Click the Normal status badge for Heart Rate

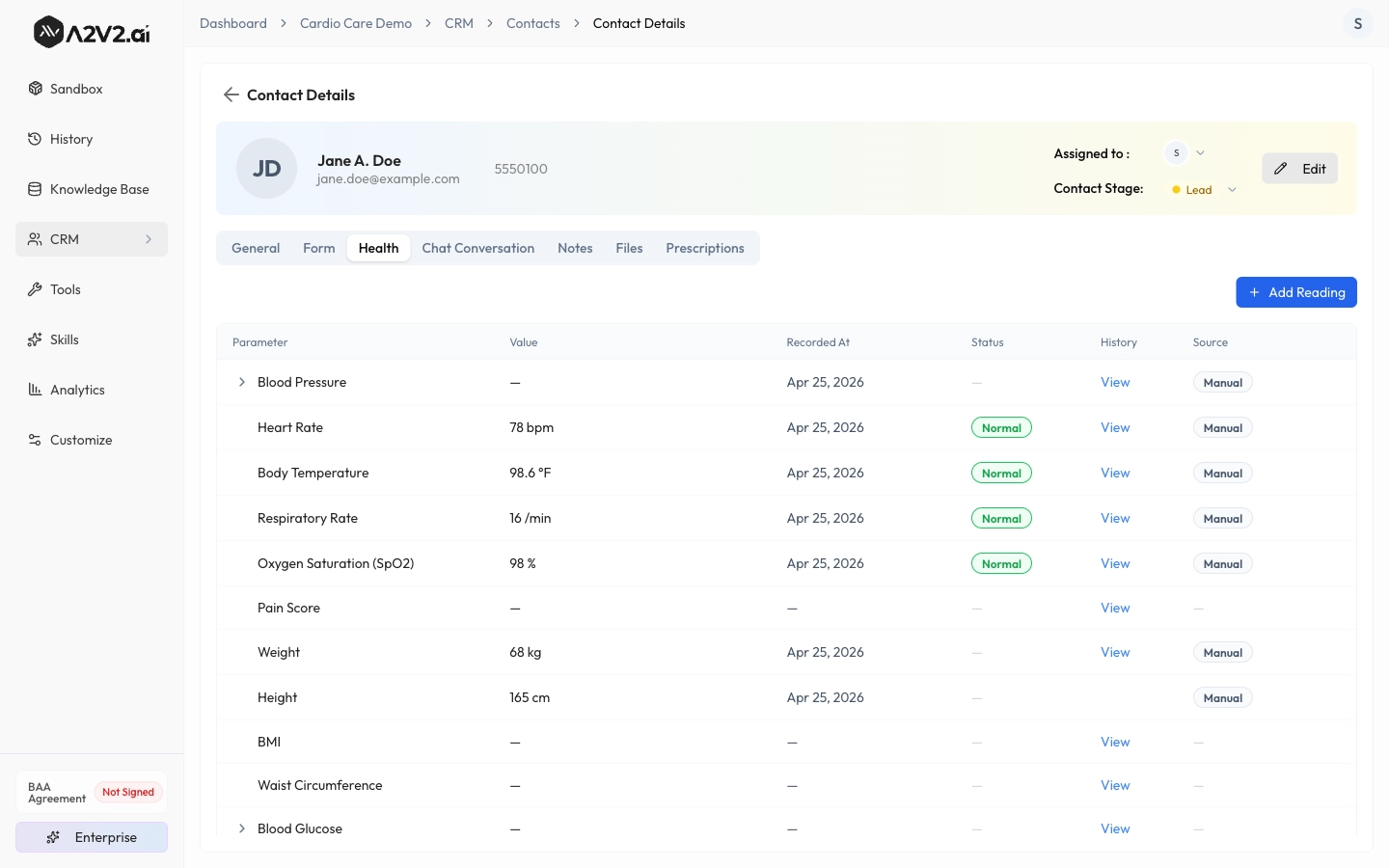1001,427
